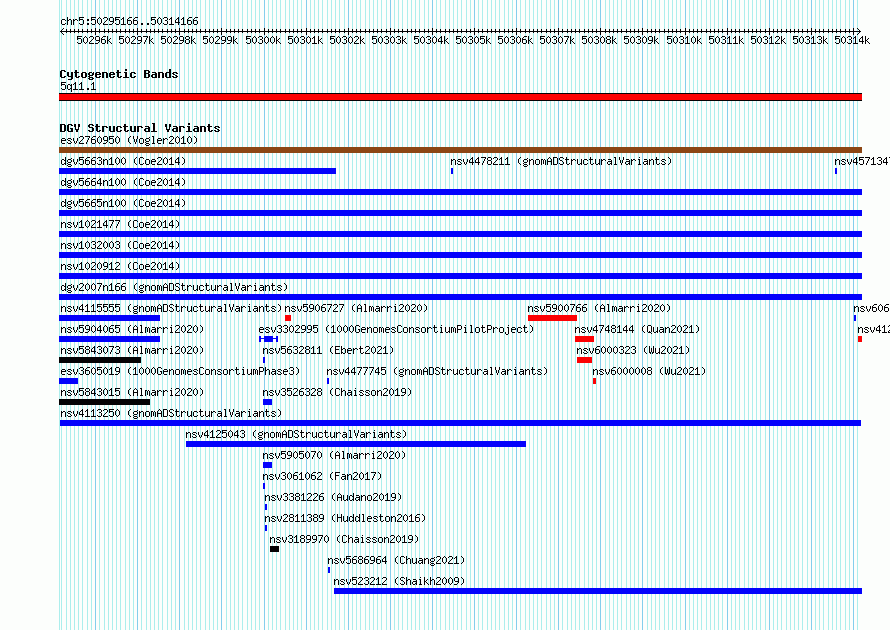The width and height of the screenshot is (890, 630).
Task: Select esv3302995 (1000GenomesConsortiumPilotProject) label
Action: (396, 329)
